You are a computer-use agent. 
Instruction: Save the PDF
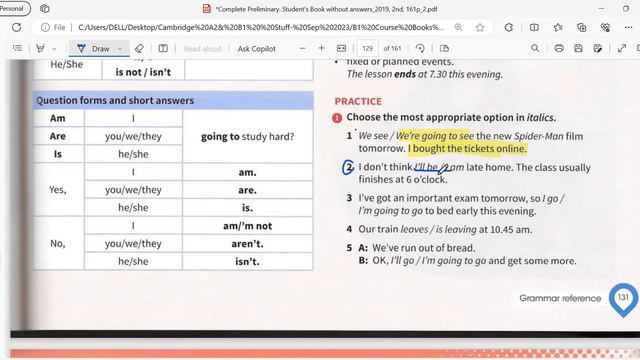point(578,48)
